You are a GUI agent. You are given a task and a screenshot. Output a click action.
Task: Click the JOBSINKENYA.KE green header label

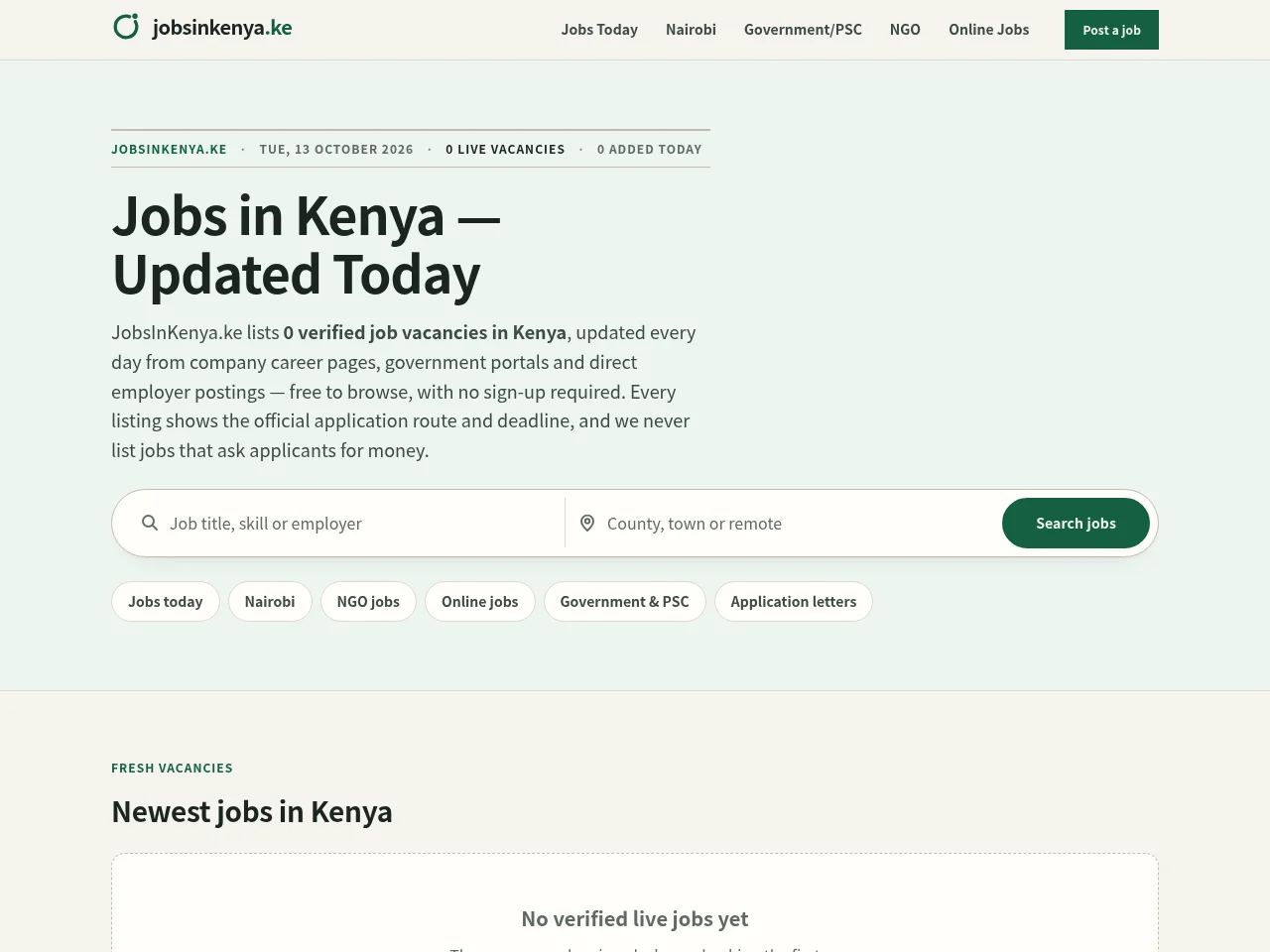pyautogui.click(x=169, y=149)
